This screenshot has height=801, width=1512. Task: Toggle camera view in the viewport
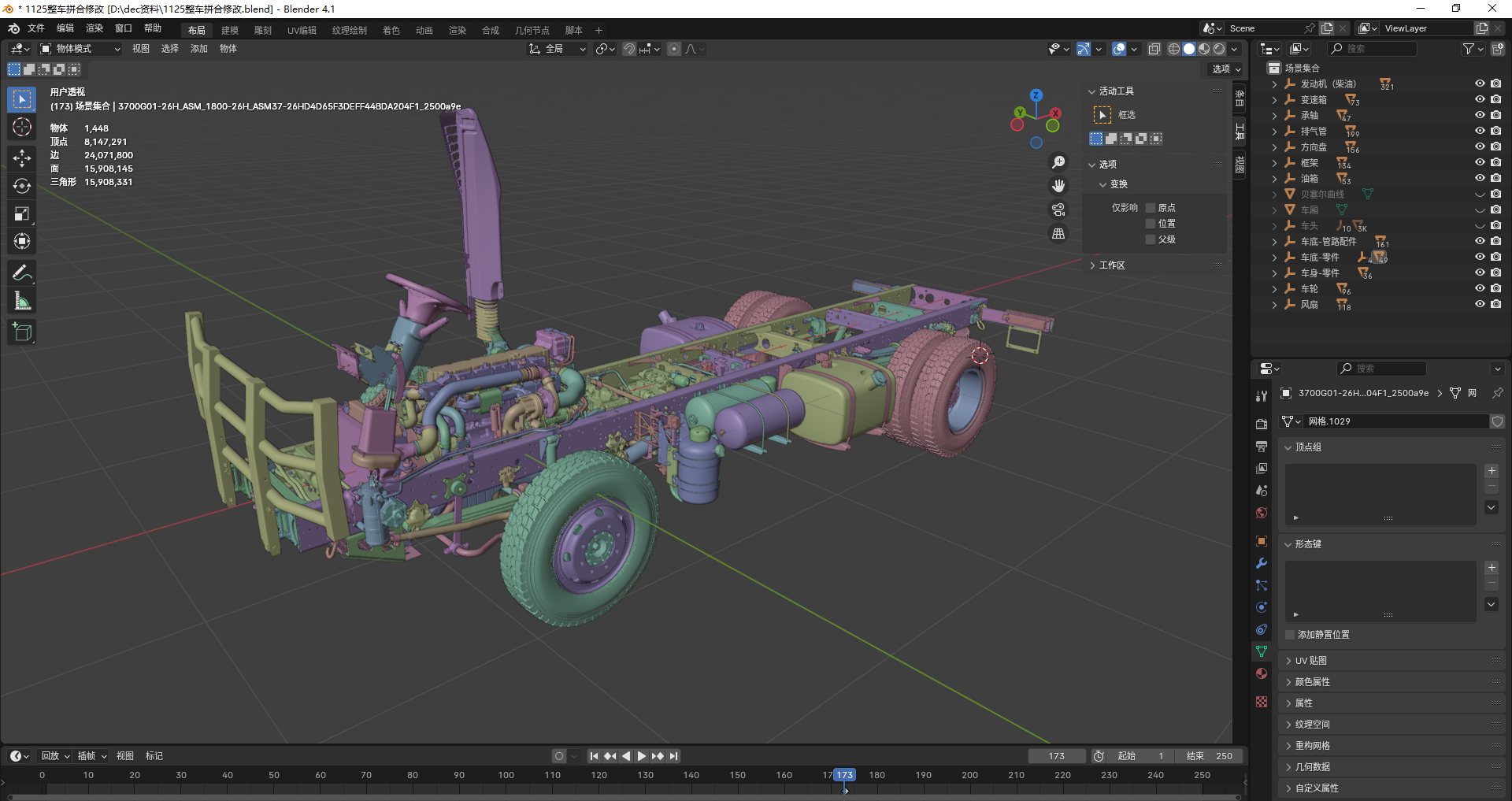pos(1058,210)
